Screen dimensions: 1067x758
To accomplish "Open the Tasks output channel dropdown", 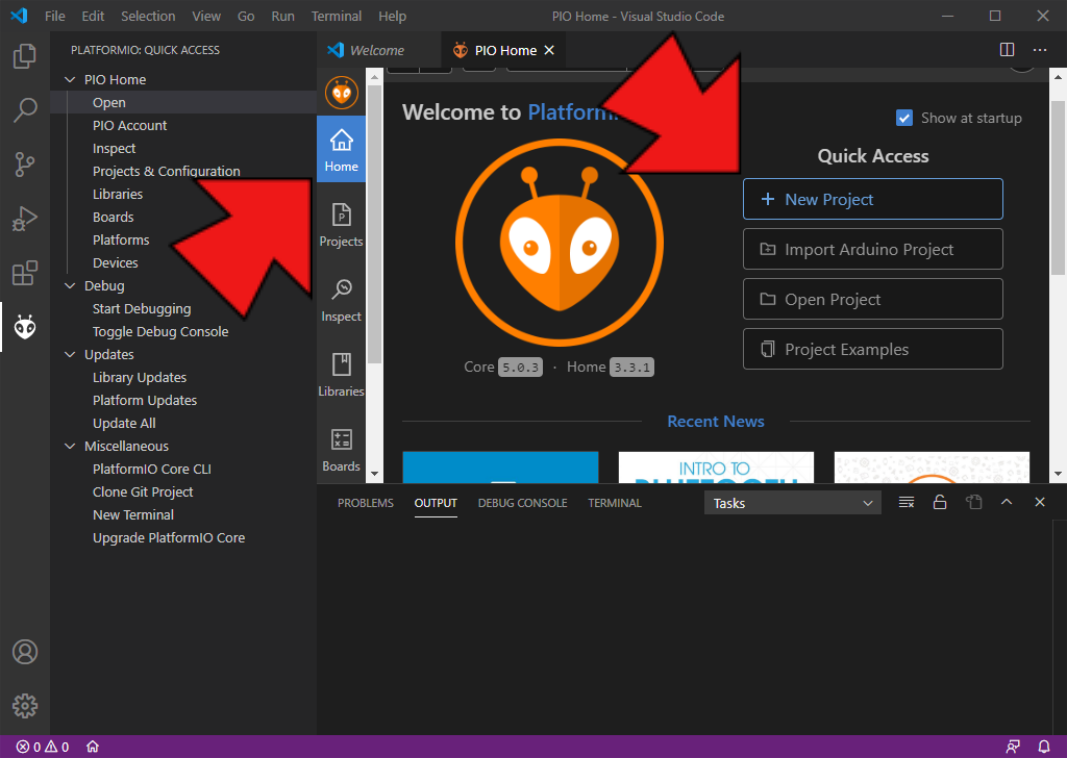I will (793, 503).
